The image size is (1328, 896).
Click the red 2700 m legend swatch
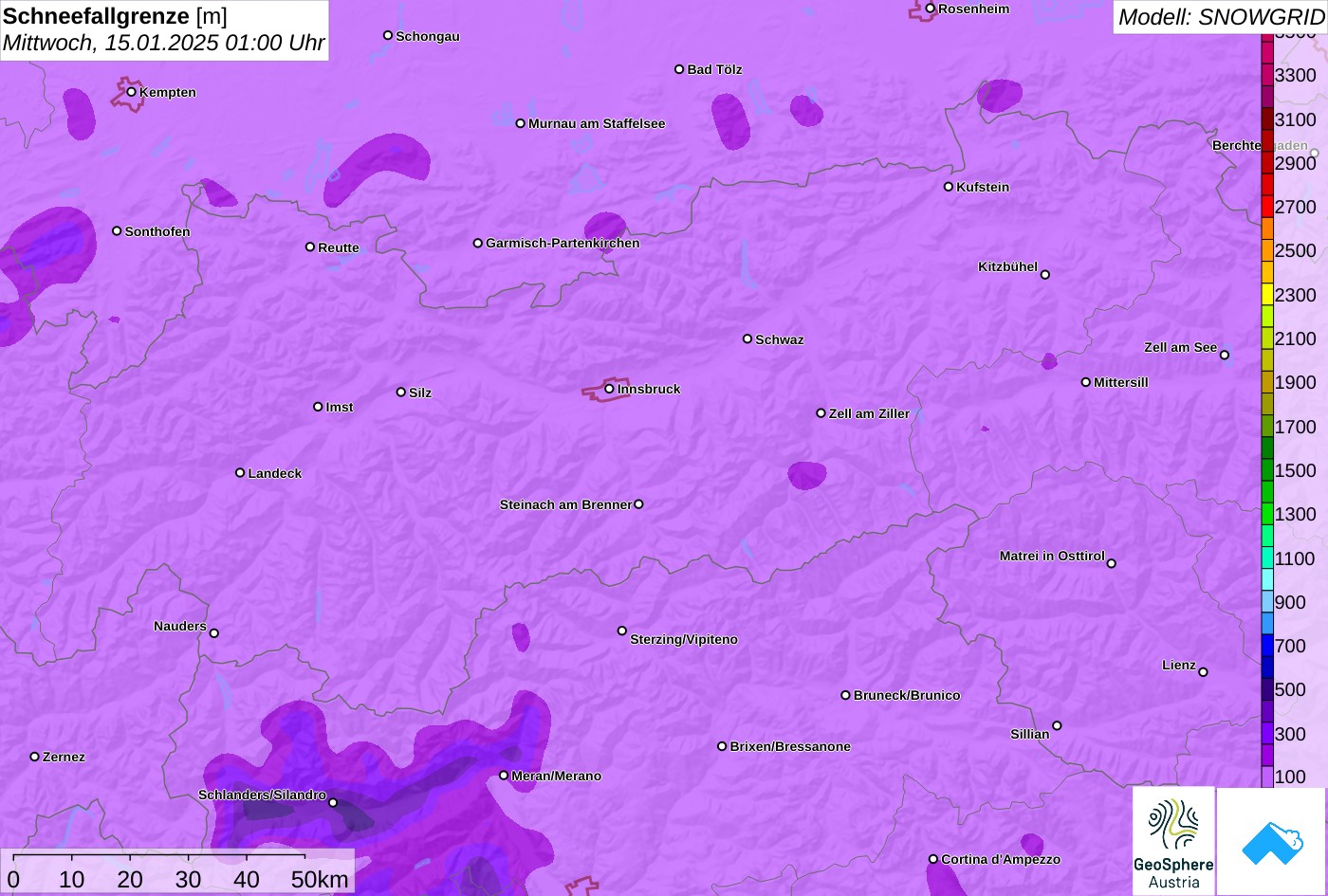click(x=1267, y=207)
